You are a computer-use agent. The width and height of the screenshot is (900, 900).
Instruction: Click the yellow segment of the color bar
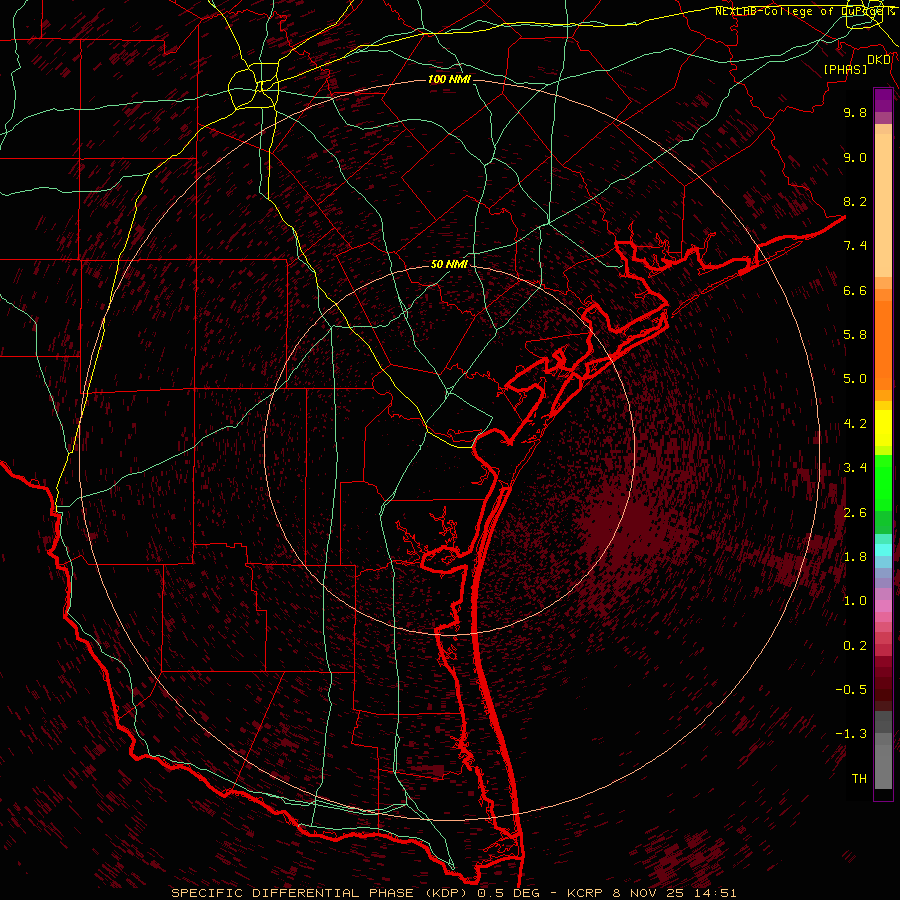coord(883,428)
